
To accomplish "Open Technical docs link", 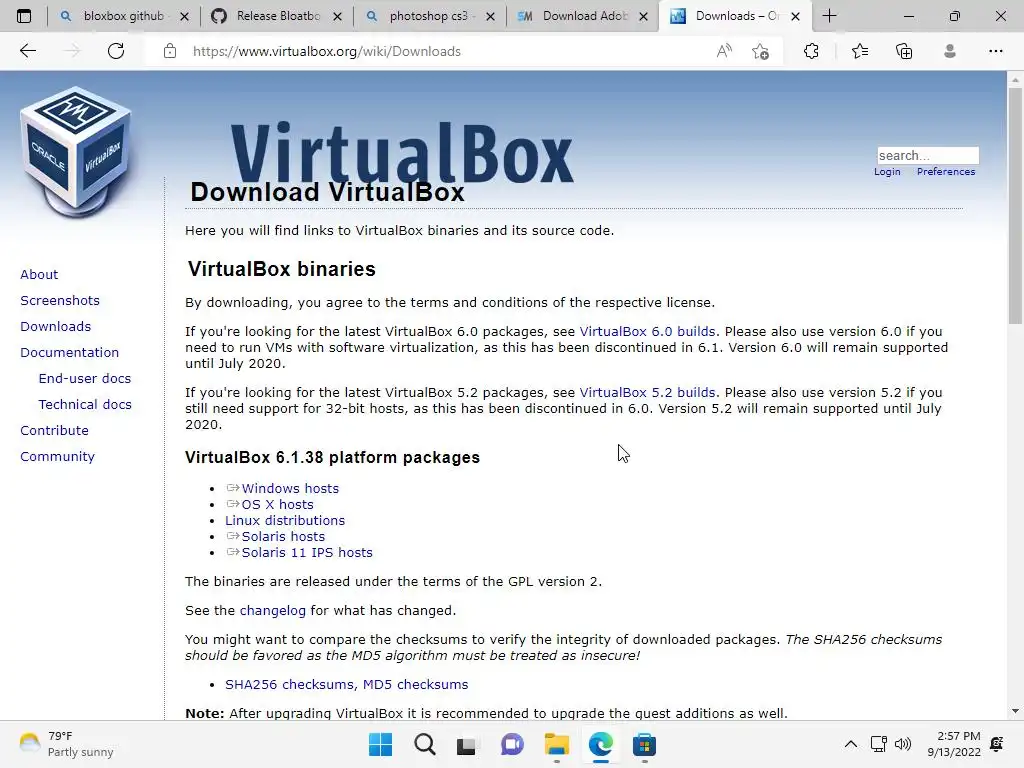I will pos(85,405).
